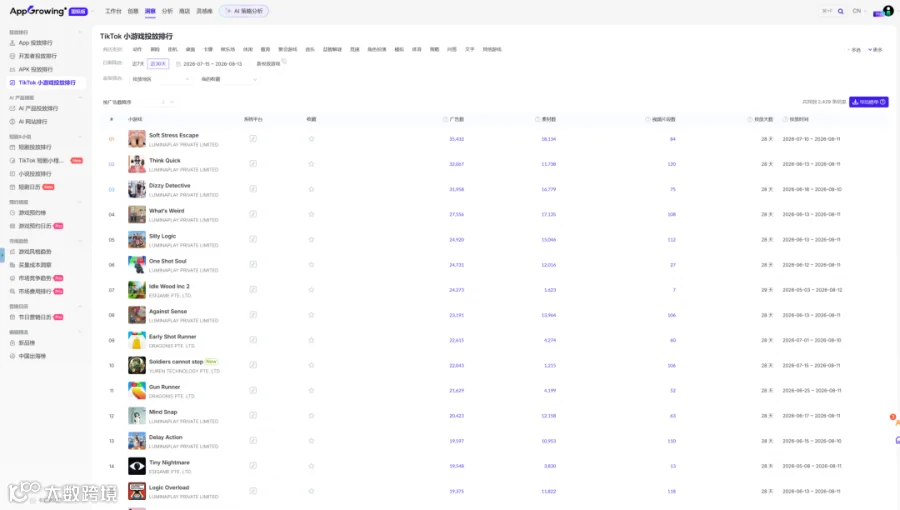Favorite Early Shot Runner via star
This screenshot has width=900, height=510.
coord(311,340)
